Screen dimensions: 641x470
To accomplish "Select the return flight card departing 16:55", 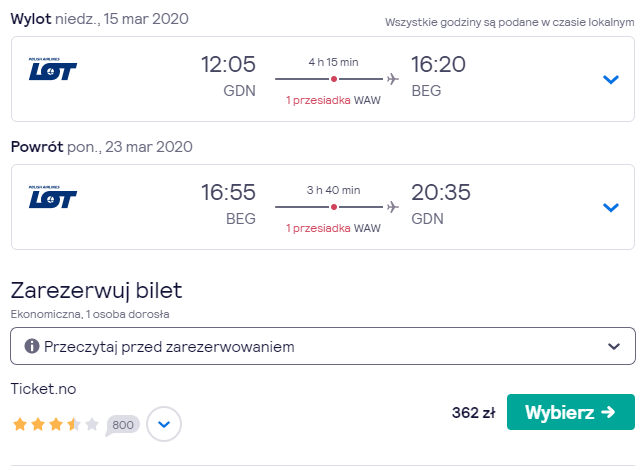I will click(x=323, y=207).
